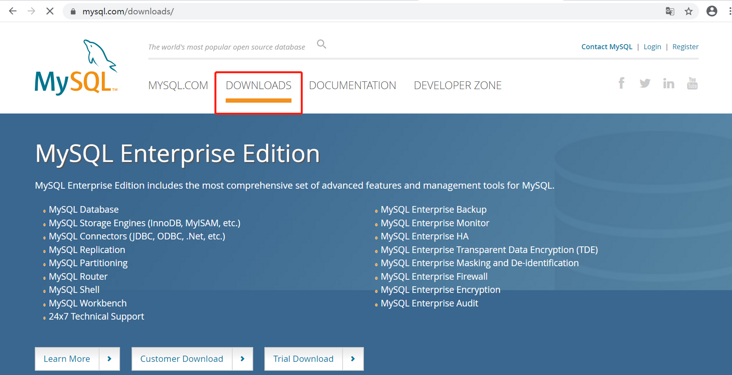Image resolution: width=732 pixels, height=375 pixels.
Task: Select the DOWNLOADS navigation tab
Action: 258,85
